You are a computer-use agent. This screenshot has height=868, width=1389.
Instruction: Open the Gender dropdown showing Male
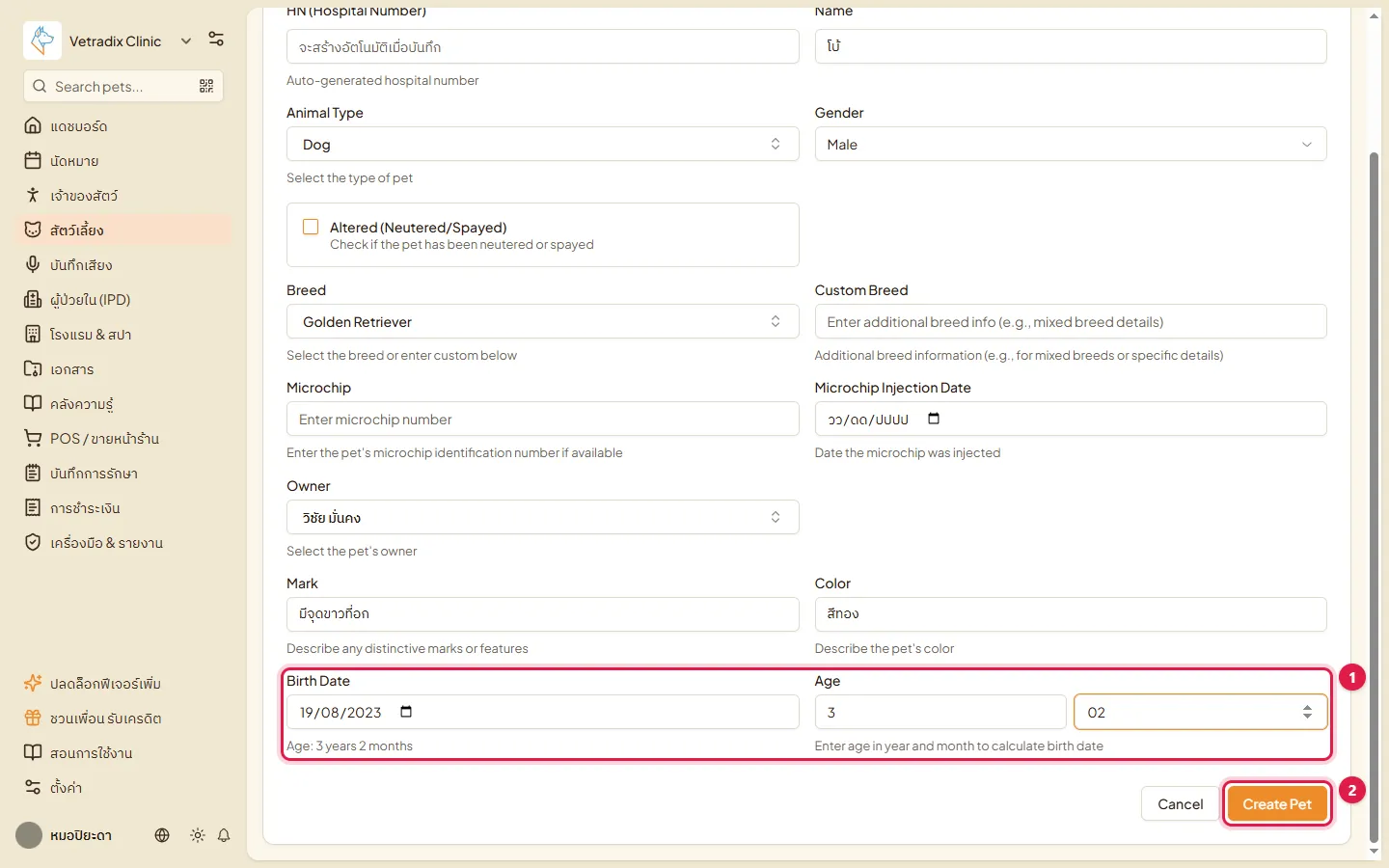click(1071, 144)
